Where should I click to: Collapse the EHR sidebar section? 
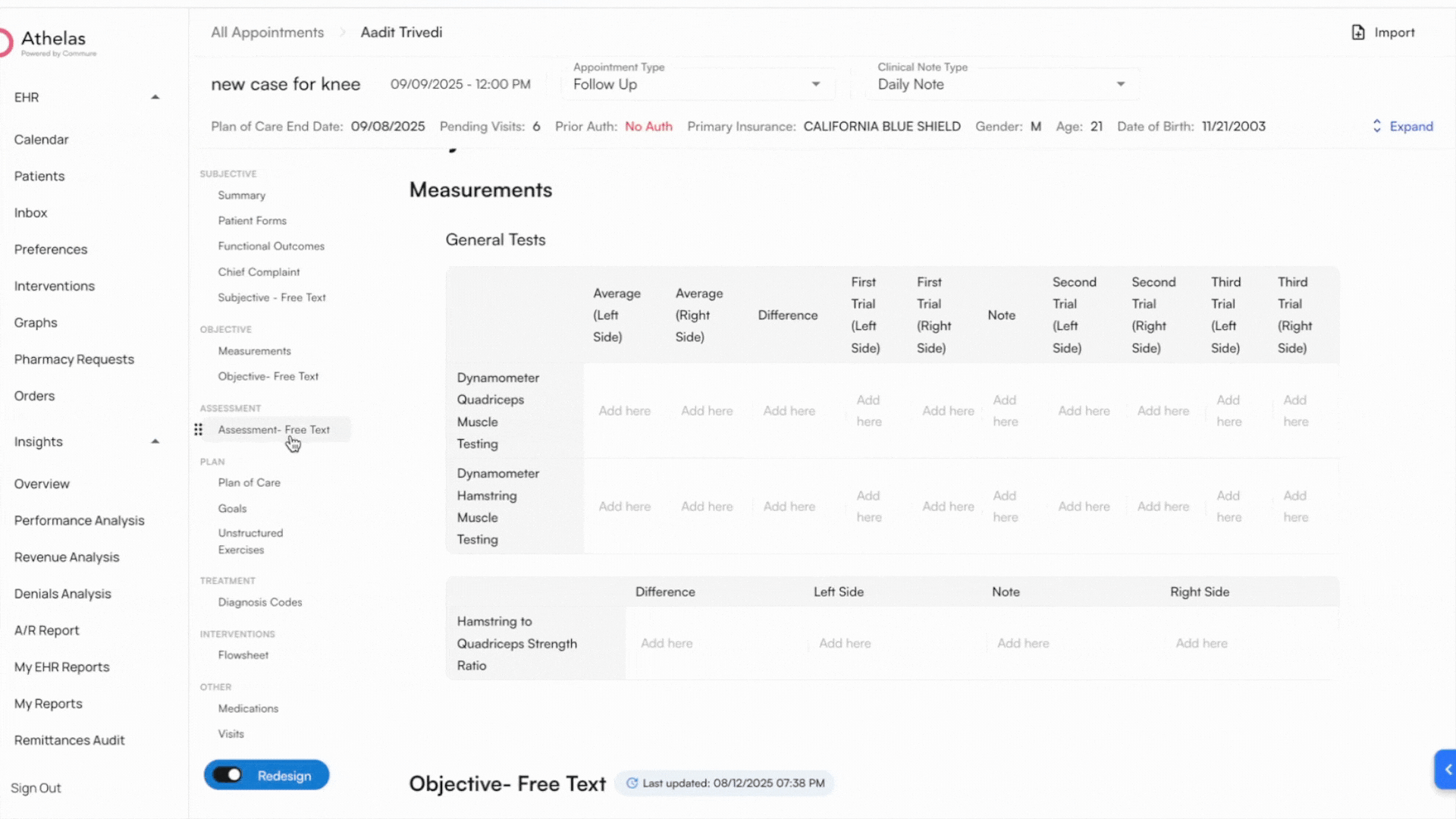coord(155,97)
